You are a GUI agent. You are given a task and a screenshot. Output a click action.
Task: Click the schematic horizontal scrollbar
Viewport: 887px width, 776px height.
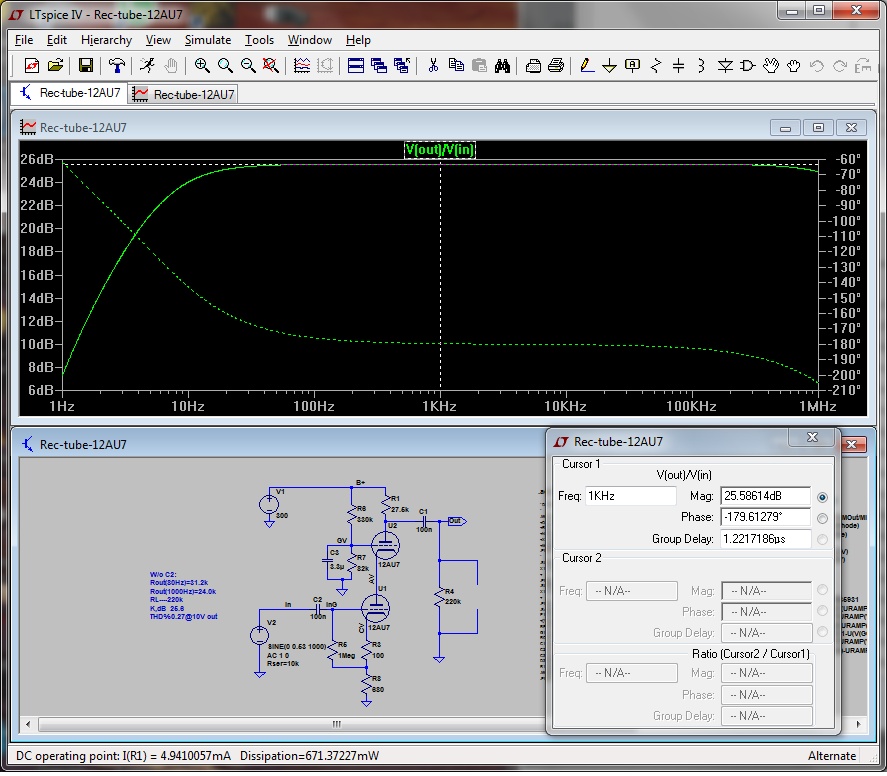(337, 724)
